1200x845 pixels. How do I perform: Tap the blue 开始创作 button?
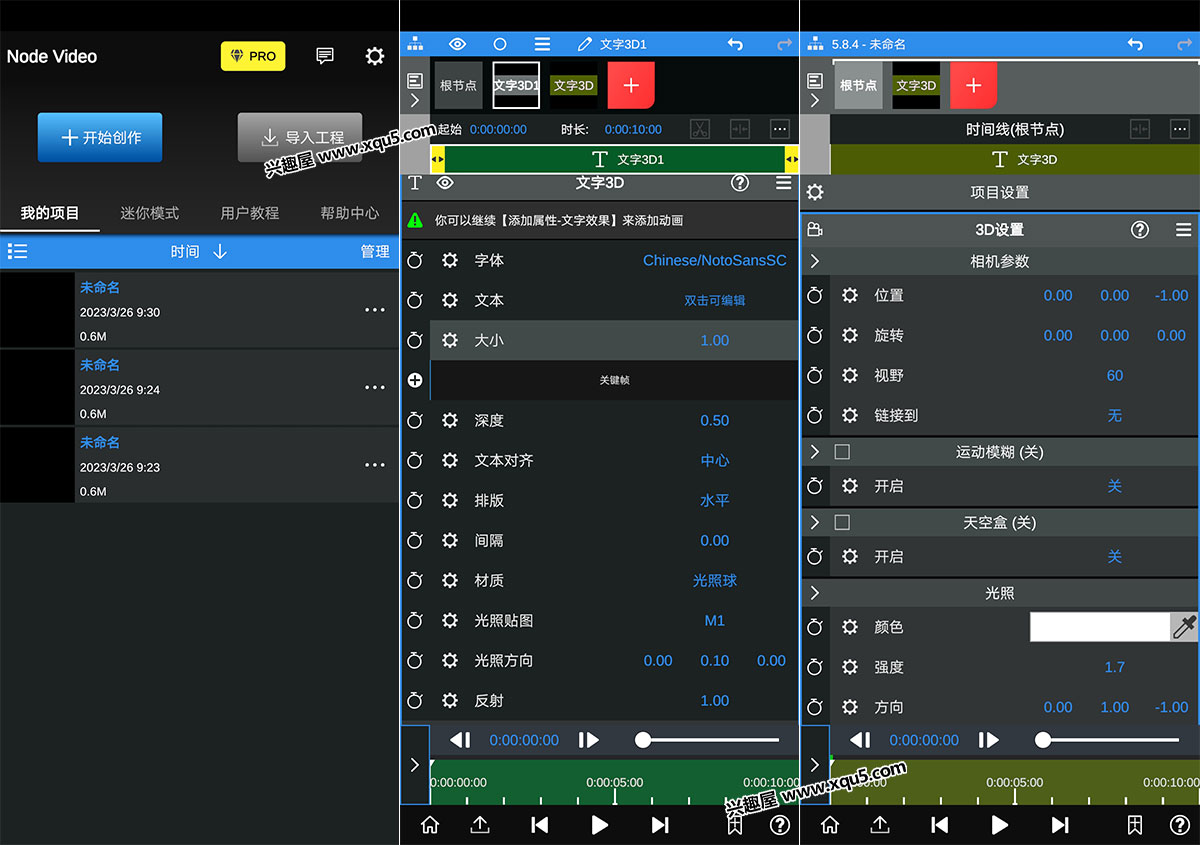click(x=100, y=137)
